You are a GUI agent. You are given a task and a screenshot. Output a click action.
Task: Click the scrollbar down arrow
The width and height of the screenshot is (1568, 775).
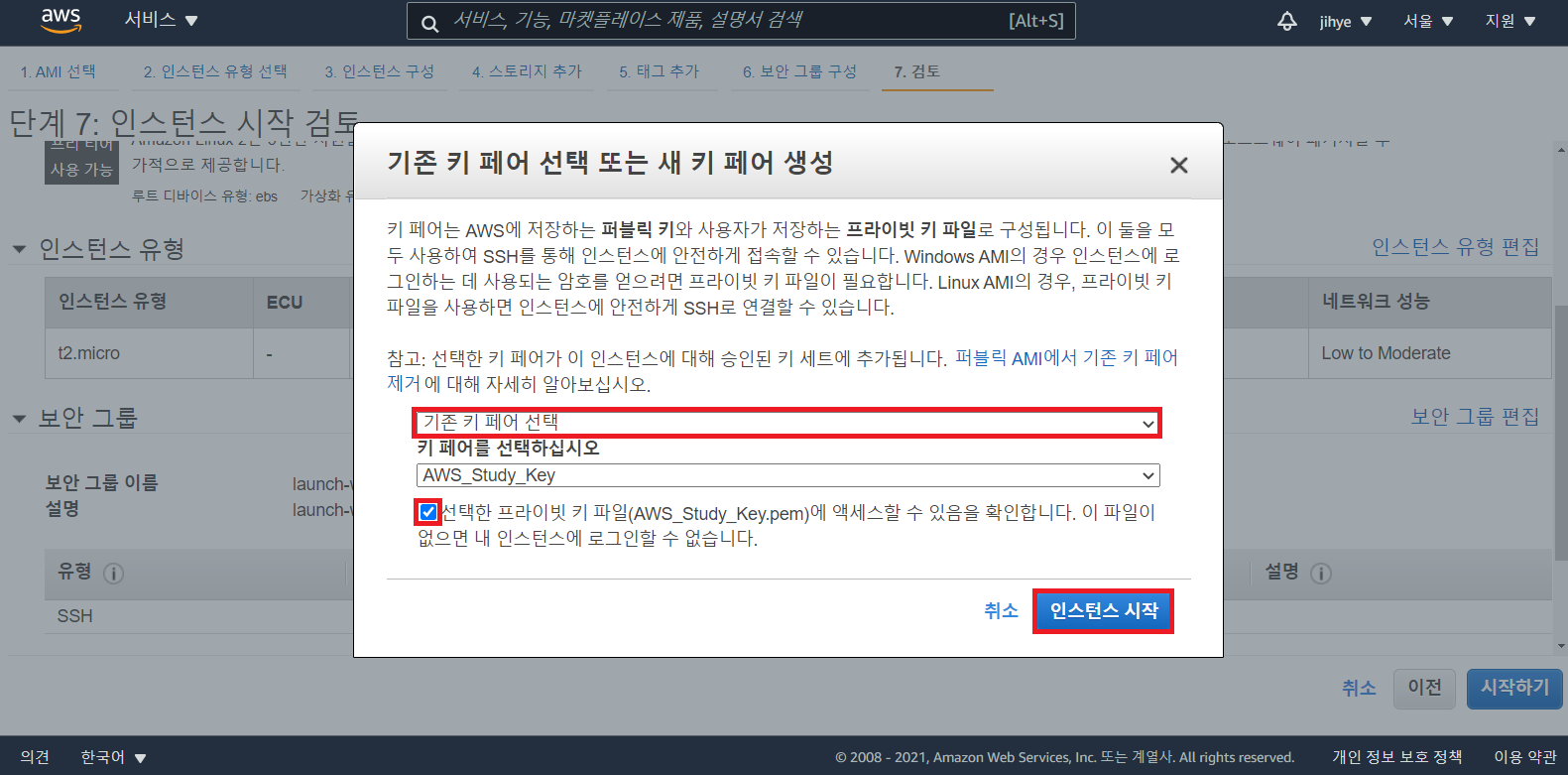click(1561, 646)
